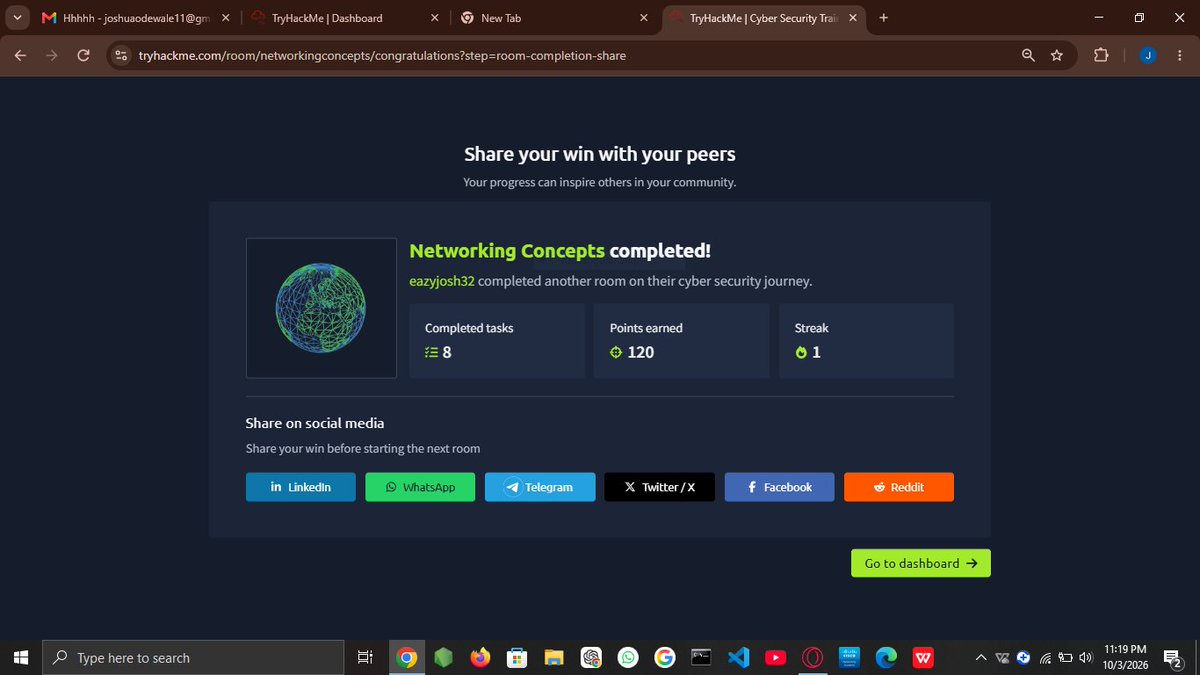Go to dashboard button
Screen dimensions: 1200x675
click(x=921, y=563)
